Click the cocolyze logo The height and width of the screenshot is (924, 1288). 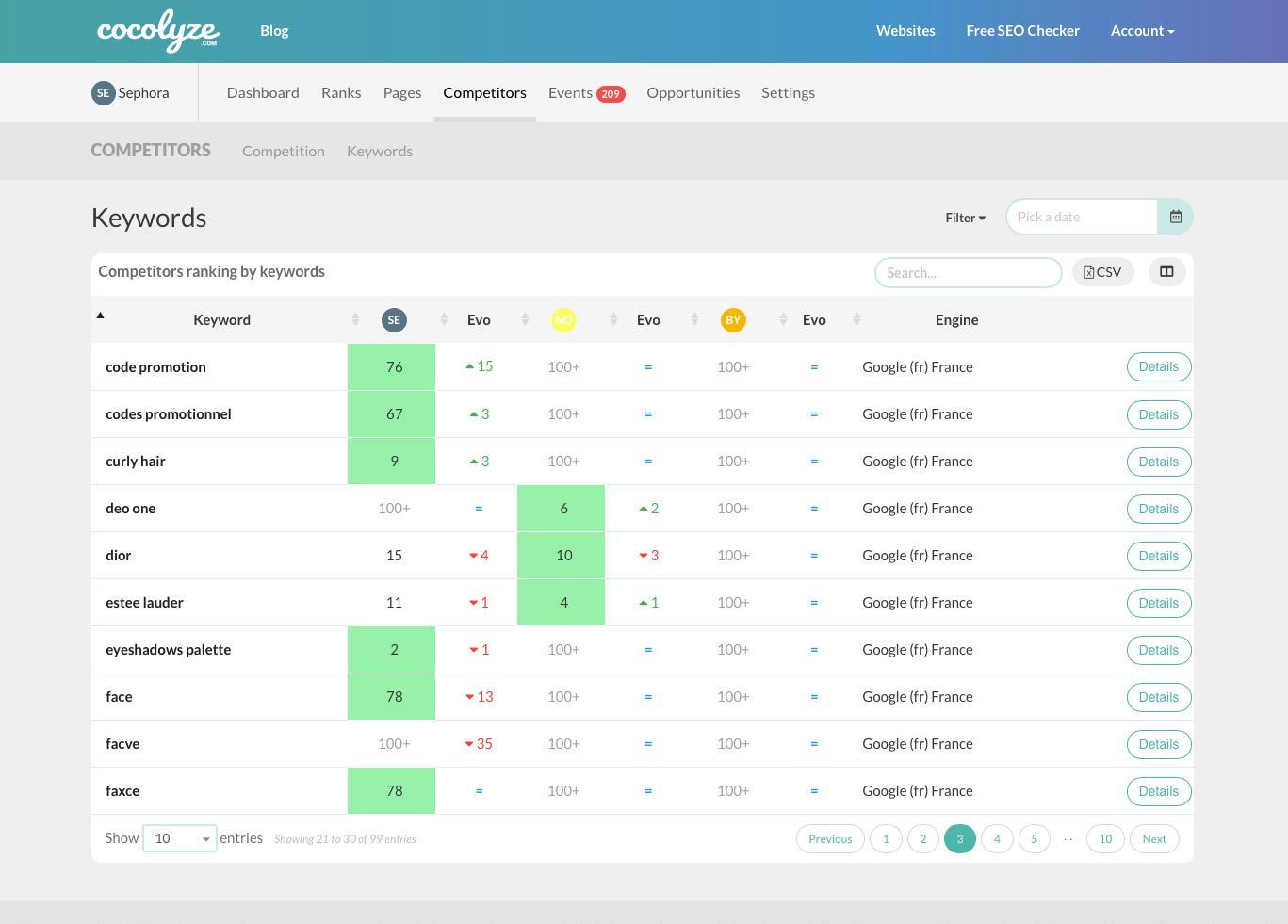(157, 31)
